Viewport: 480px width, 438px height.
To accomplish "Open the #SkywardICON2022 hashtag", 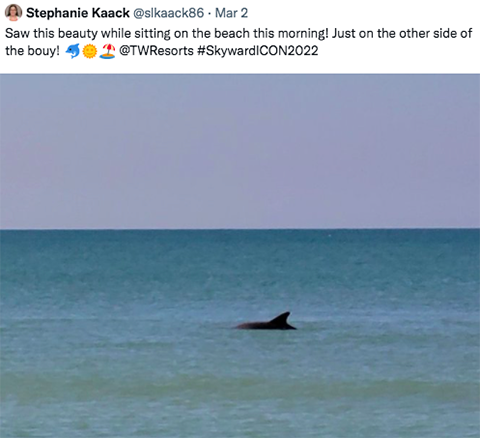I will (258, 51).
